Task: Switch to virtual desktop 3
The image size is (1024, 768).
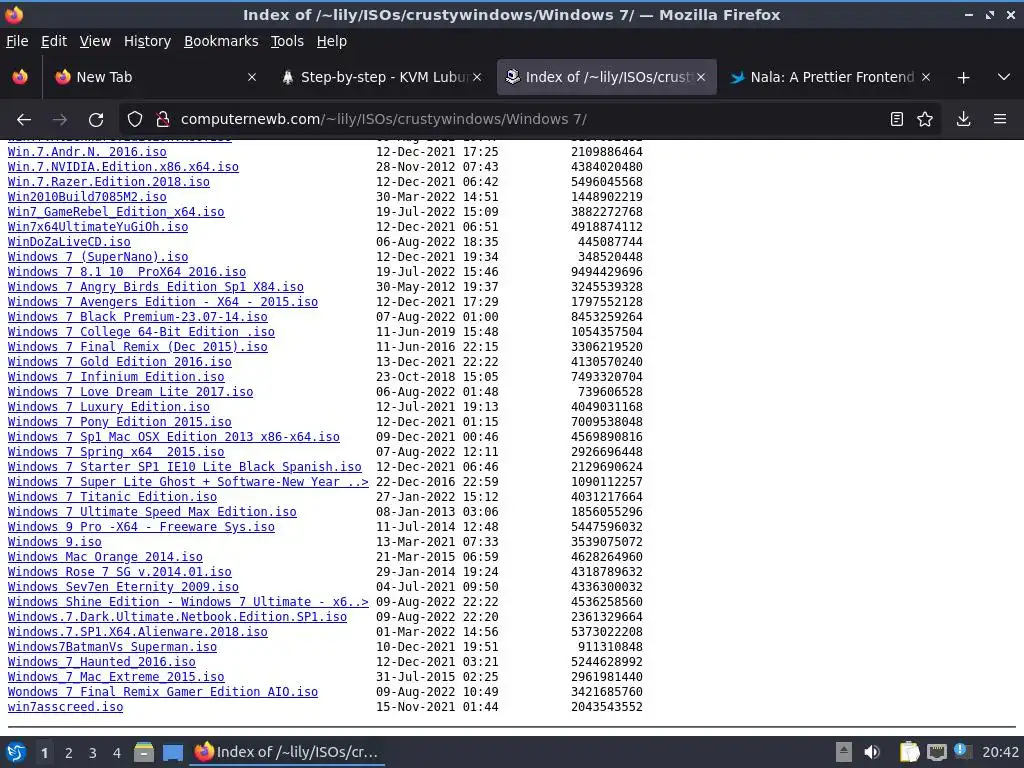Action: pyautogui.click(x=93, y=753)
